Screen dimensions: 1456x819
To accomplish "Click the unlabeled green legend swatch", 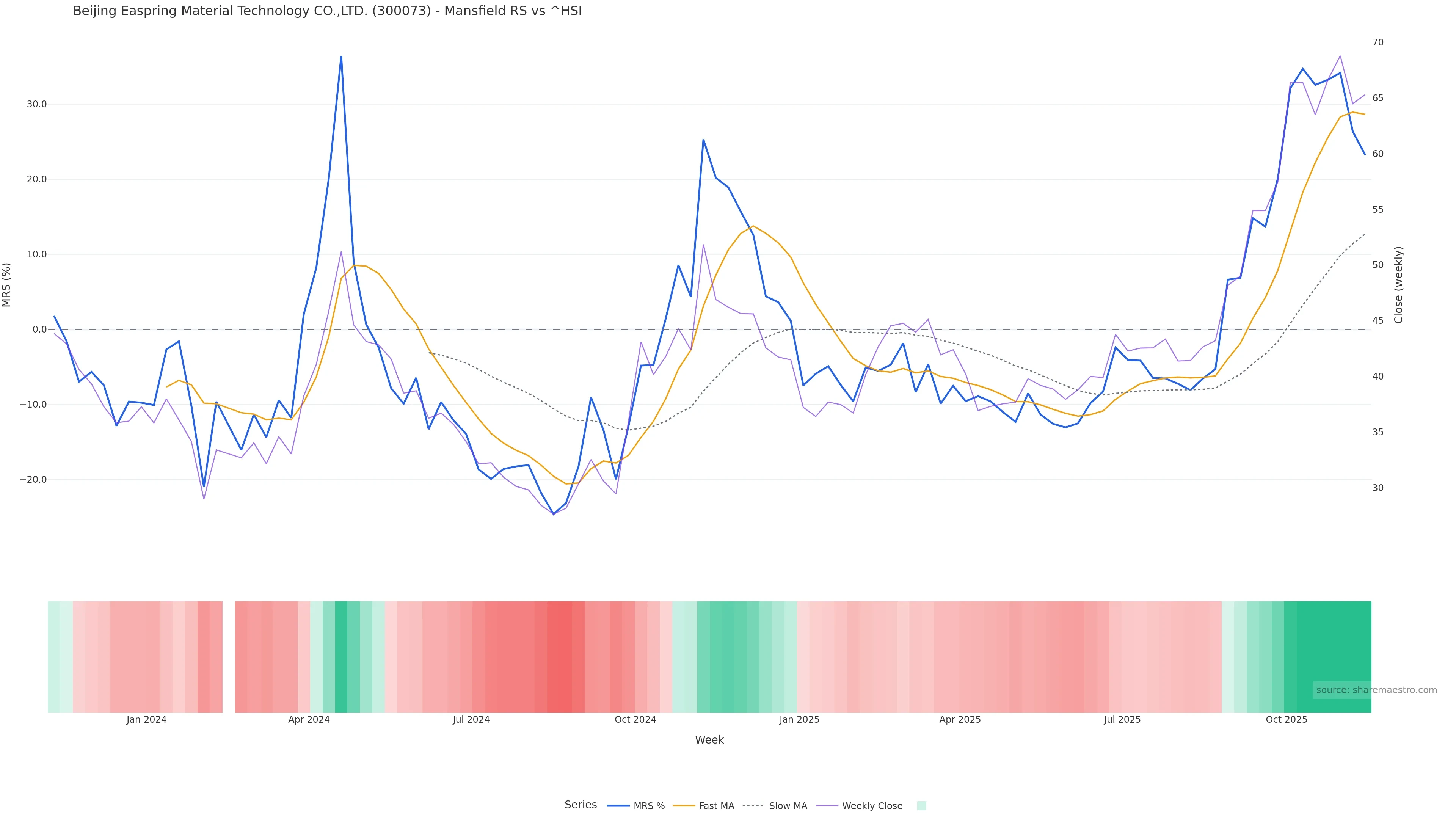I will click(x=921, y=806).
